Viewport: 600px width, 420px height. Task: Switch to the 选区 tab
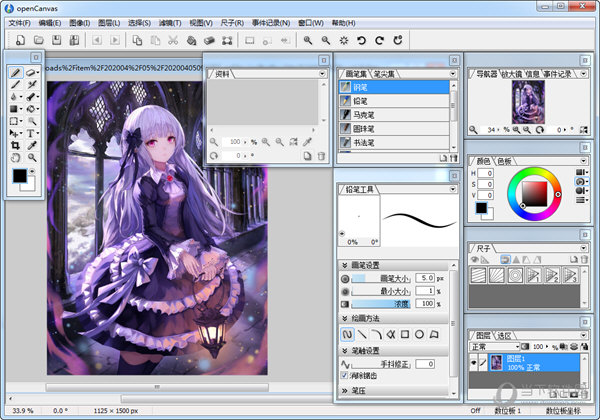click(504, 335)
